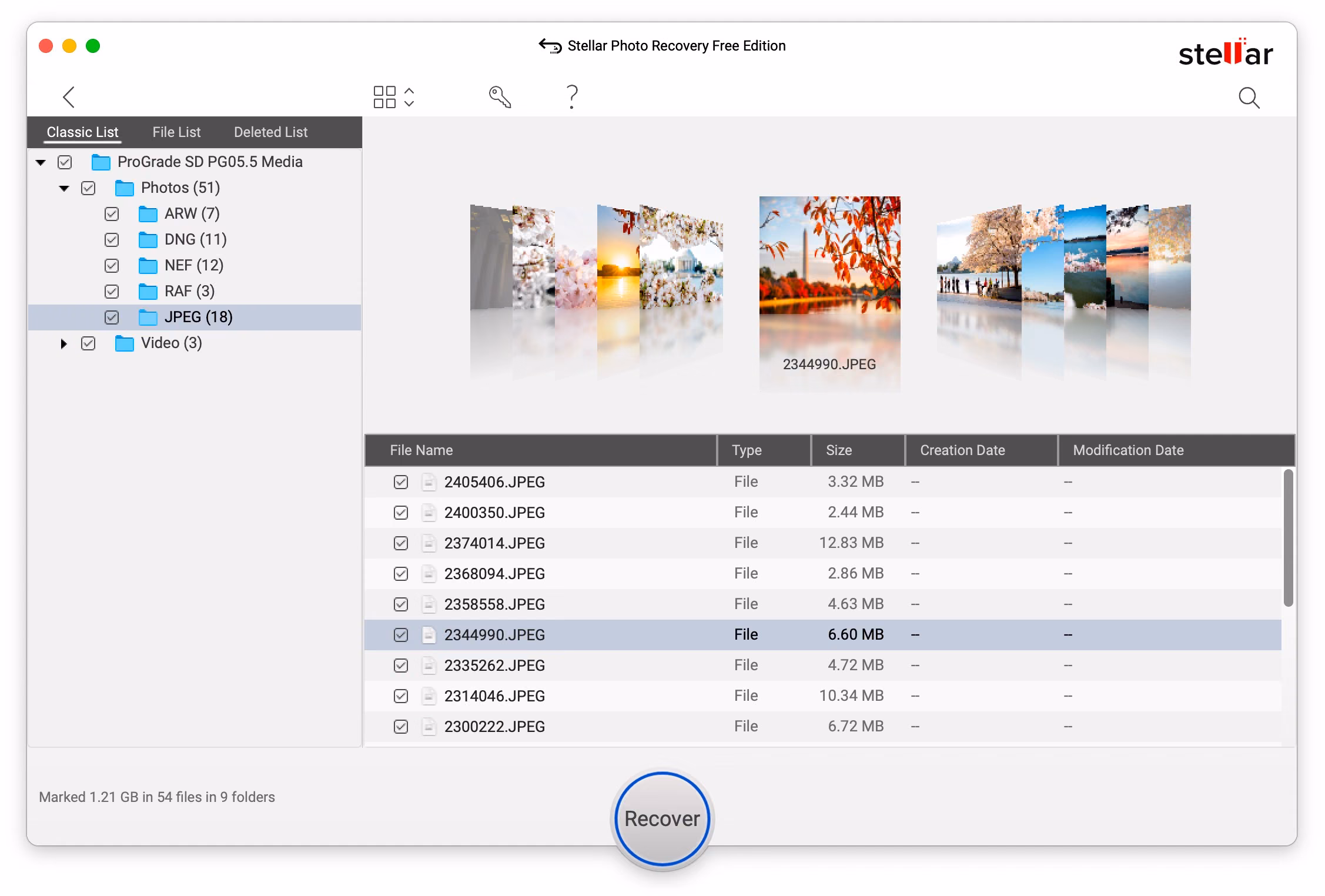The height and width of the screenshot is (896, 1325).
Task: Click file icon of 2344990.JPEG
Action: tap(429, 635)
